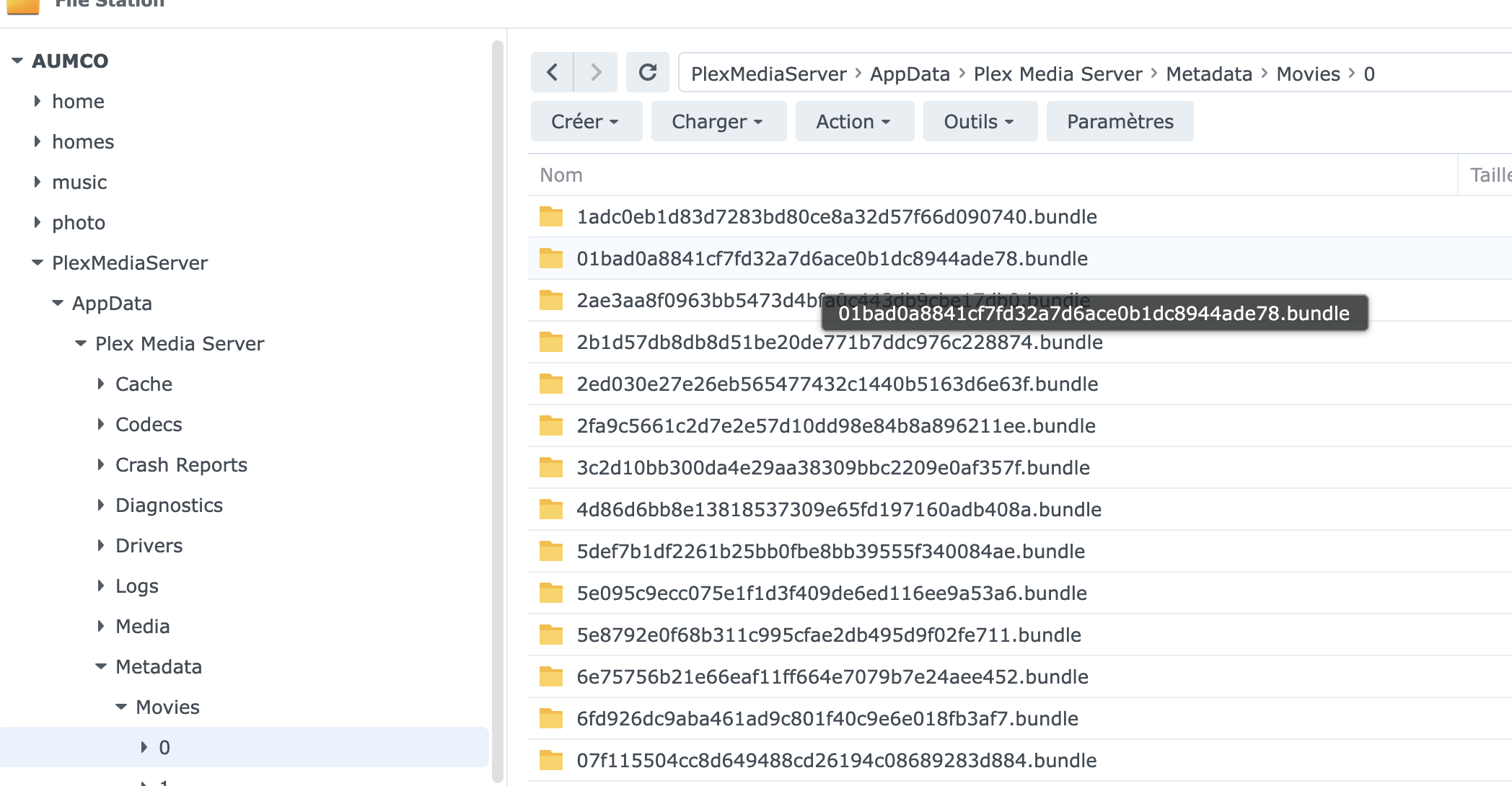The width and height of the screenshot is (1512, 786).
Task: Jump to Movies in breadcrumb path
Action: tap(1308, 74)
